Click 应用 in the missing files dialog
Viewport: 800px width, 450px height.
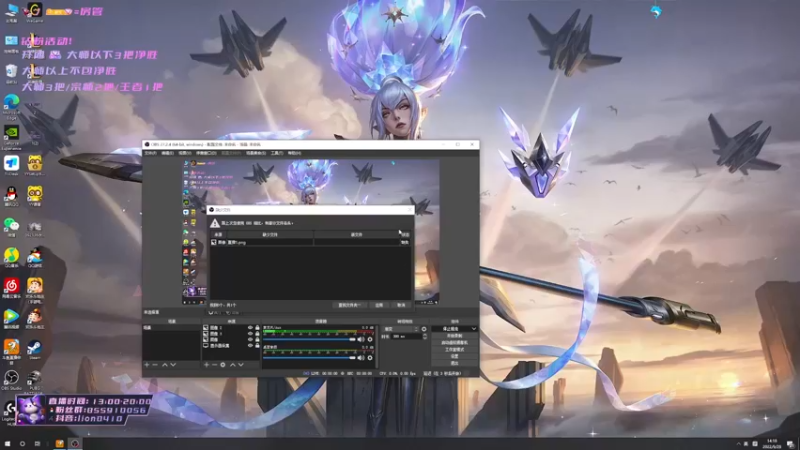pyautogui.click(x=379, y=305)
